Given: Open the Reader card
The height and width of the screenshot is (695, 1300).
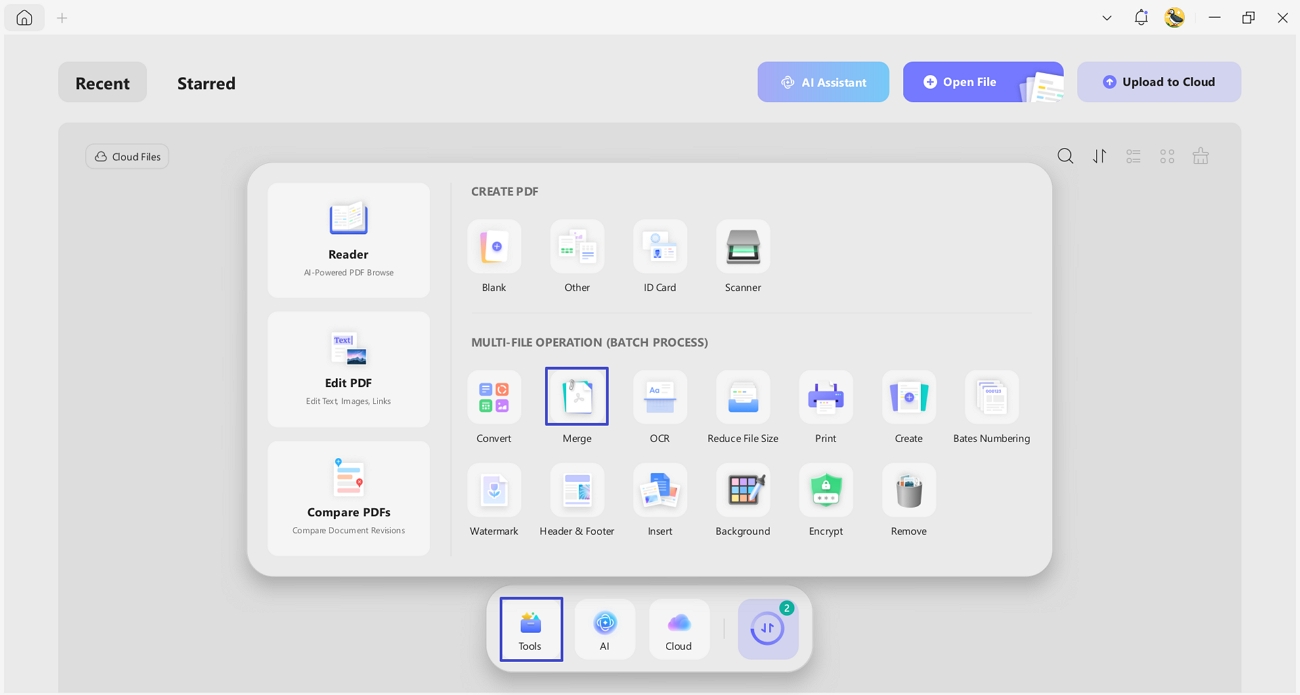Looking at the screenshot, I should 349,240.
